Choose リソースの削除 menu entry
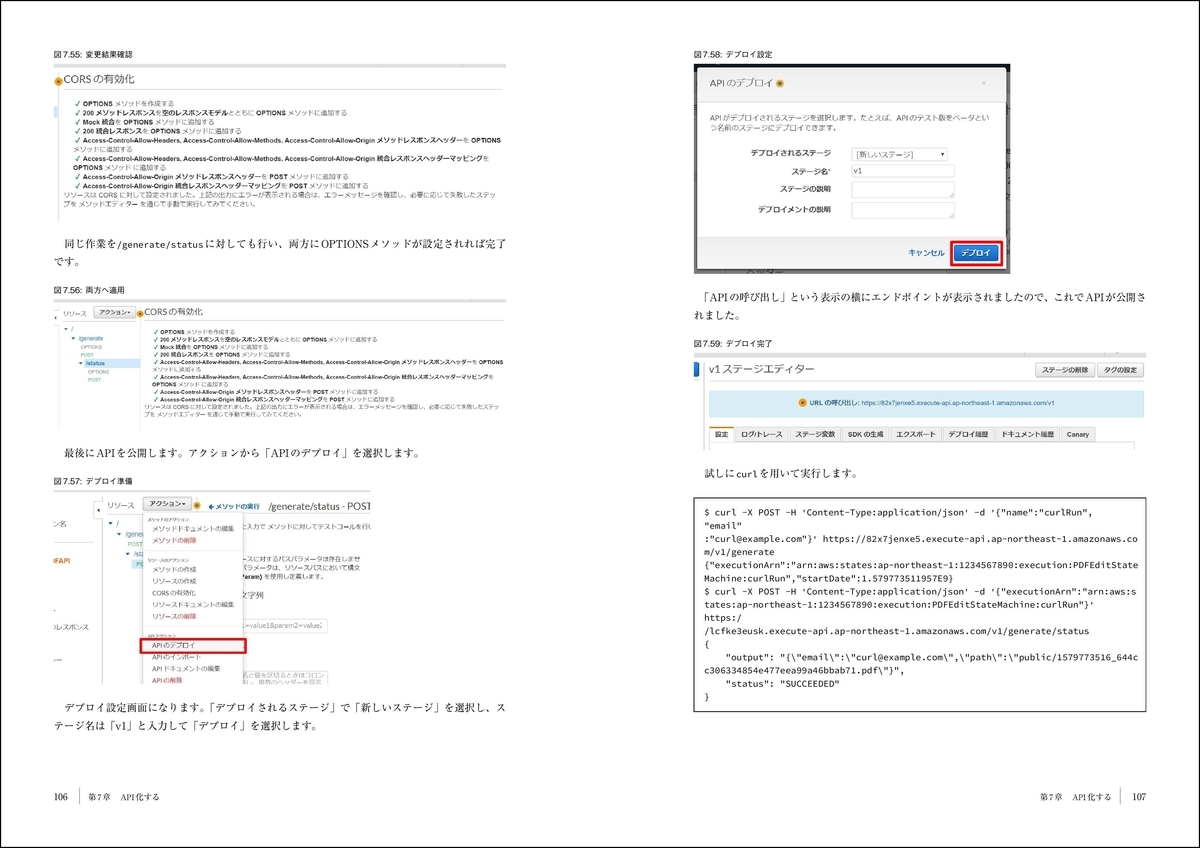Image resolution: width=1200 pixels, height=848 pixels. pyautogui.click(x=174, y=616)
